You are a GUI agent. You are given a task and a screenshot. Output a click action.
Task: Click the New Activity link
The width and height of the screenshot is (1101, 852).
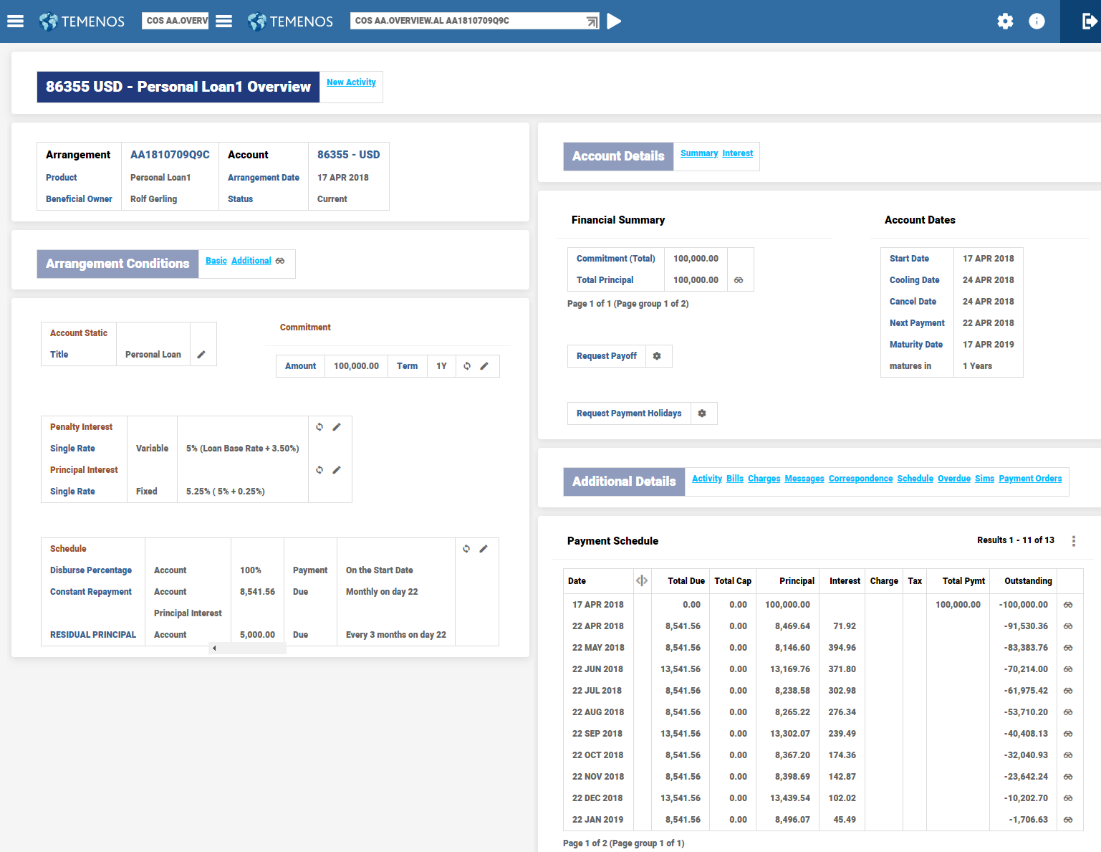pyautogui.click(x=351, y=83)
